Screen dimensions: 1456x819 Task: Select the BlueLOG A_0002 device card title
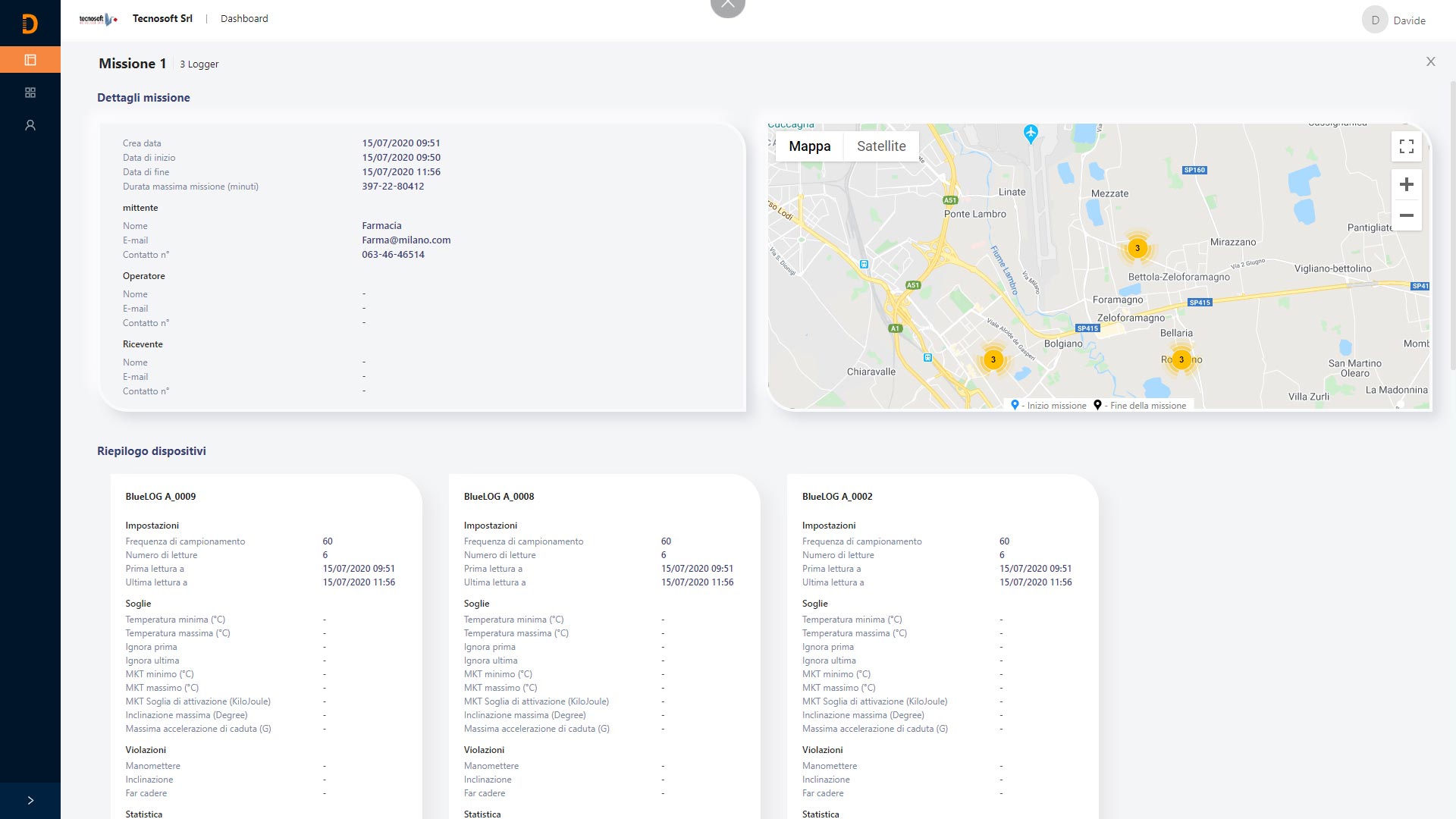point(837,496)
